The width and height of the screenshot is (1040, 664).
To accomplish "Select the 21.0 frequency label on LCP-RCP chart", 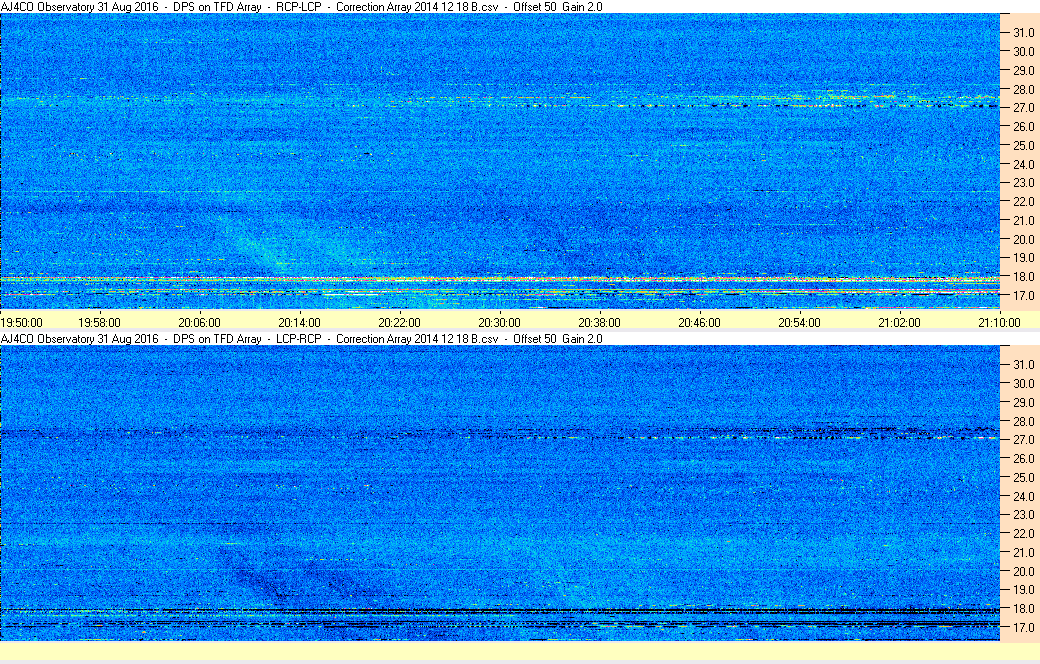I will 1023,553.
